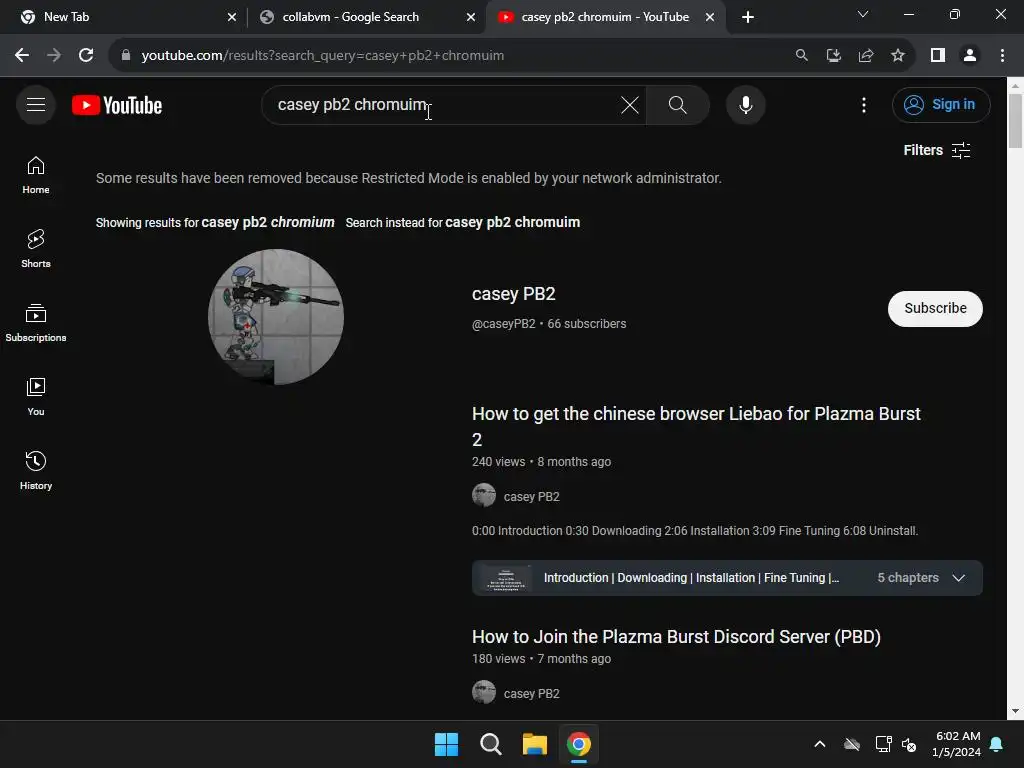Click the chapter thumbnail in chapters bar

pos(506,578)
